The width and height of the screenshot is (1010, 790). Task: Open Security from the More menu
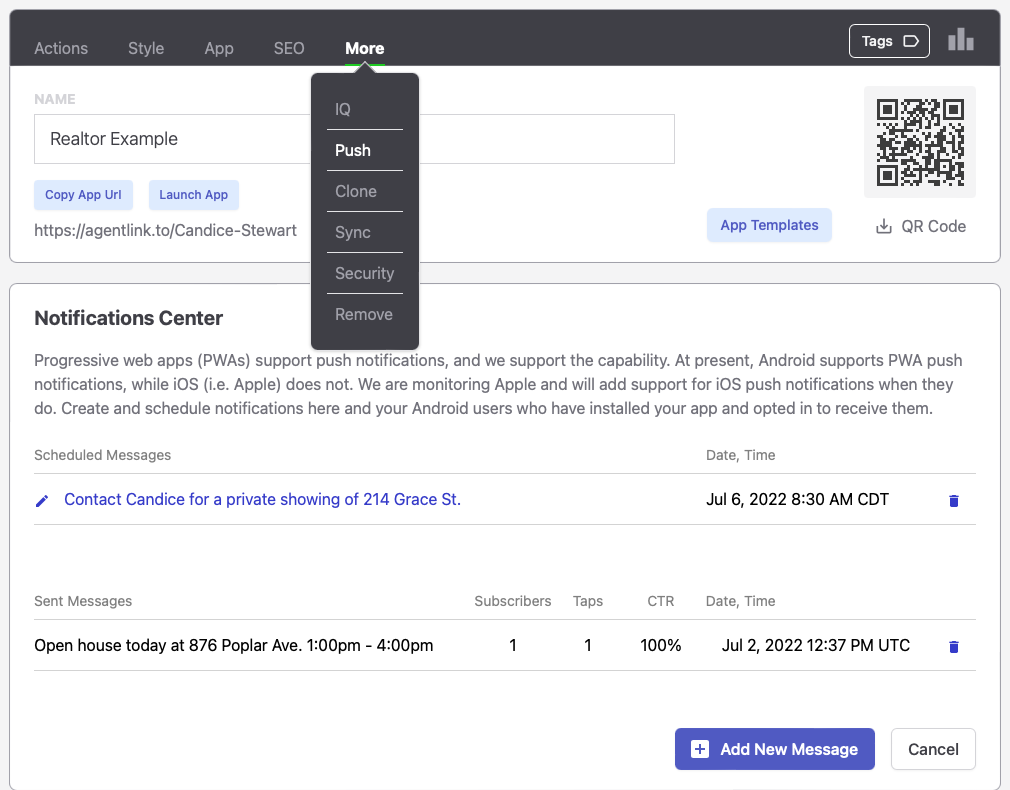364,273
